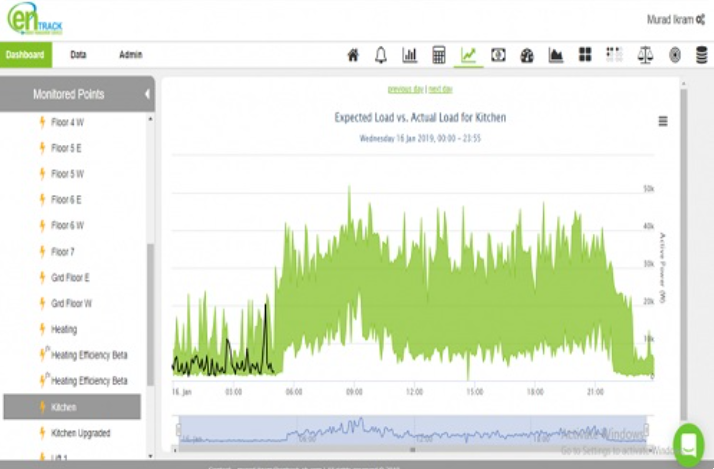Select Heating in Monitored Points list
The image size is (714, 469).
pos(64,329)
